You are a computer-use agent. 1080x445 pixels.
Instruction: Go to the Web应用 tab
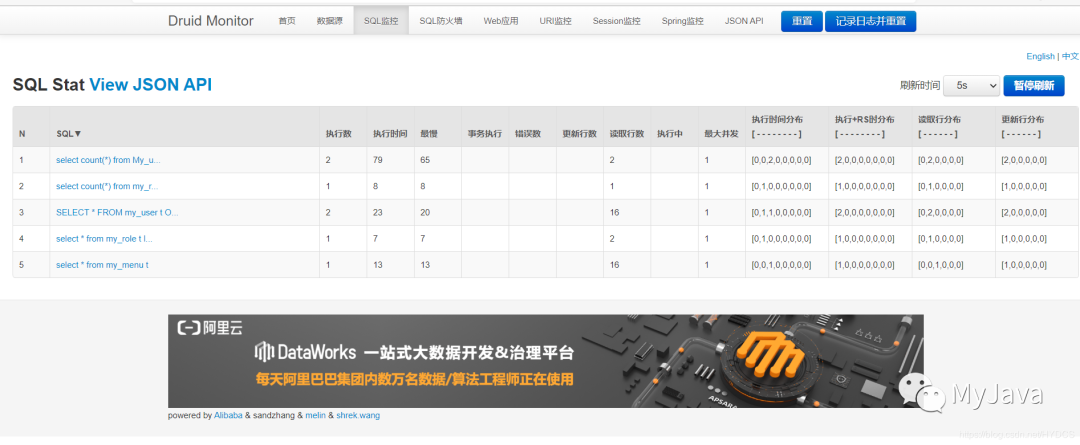click(x=501, y=21)
